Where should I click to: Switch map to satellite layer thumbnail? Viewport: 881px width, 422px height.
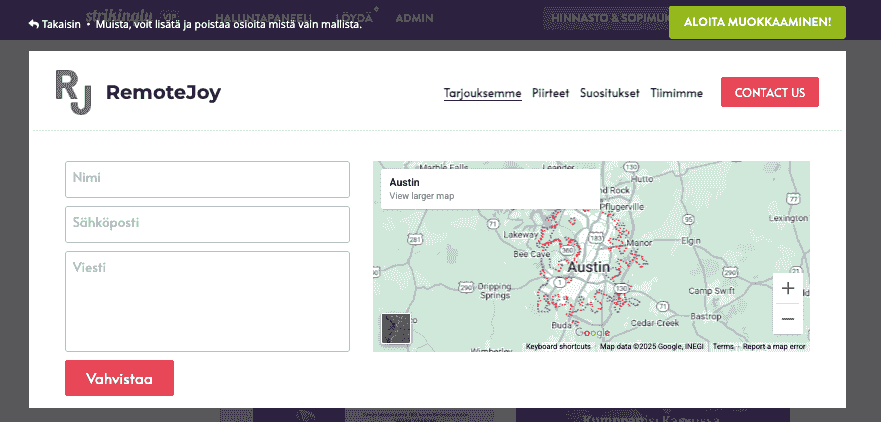click(x=396, y=329)
